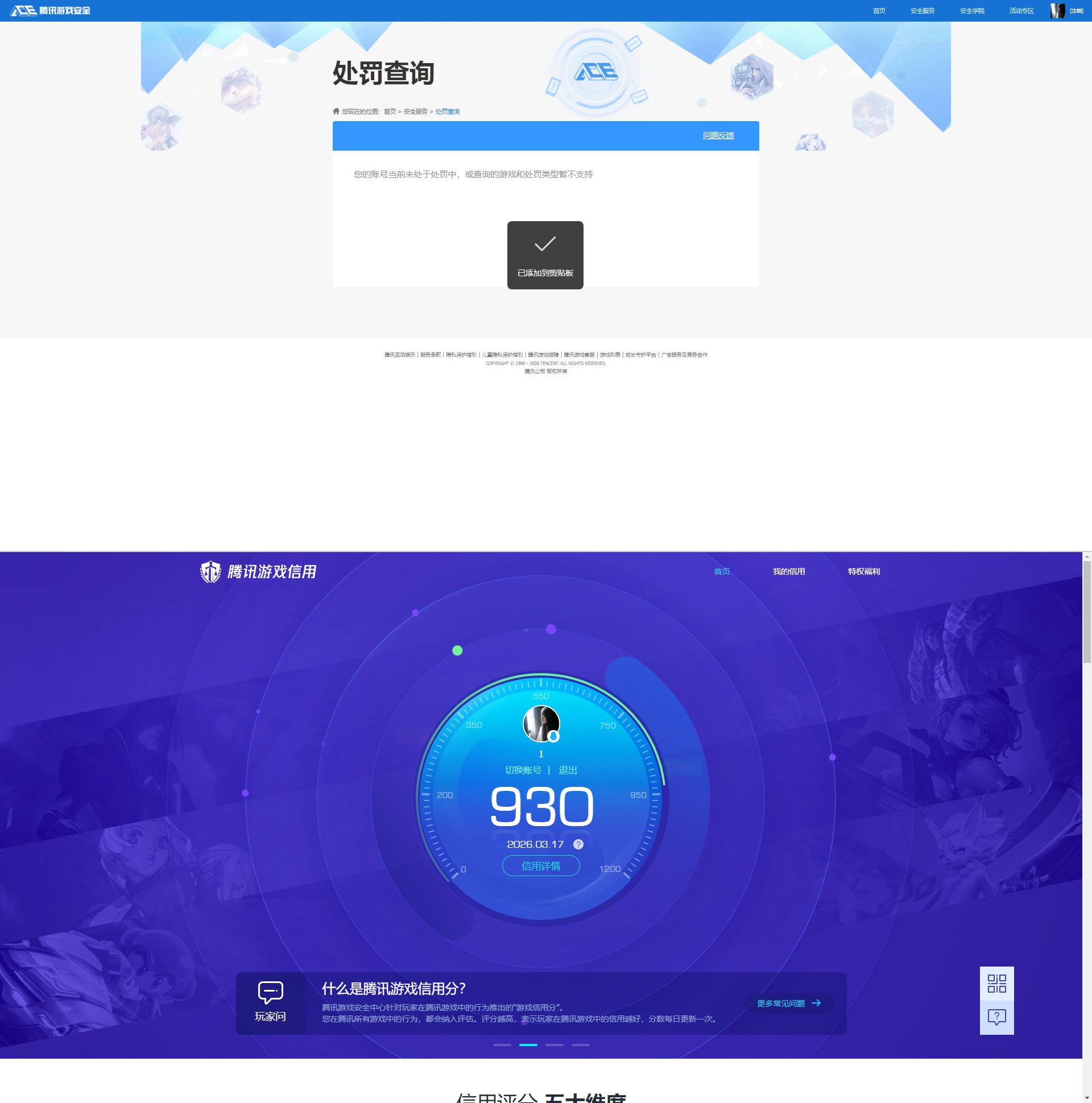Click the 信用详情 button below the score
The image size is (1092, 1103).
pos(540,866)
